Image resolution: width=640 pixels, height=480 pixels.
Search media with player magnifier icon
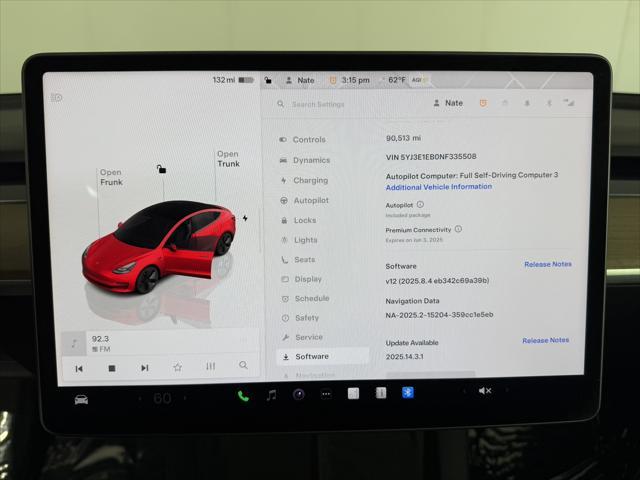tap(243, 365)
